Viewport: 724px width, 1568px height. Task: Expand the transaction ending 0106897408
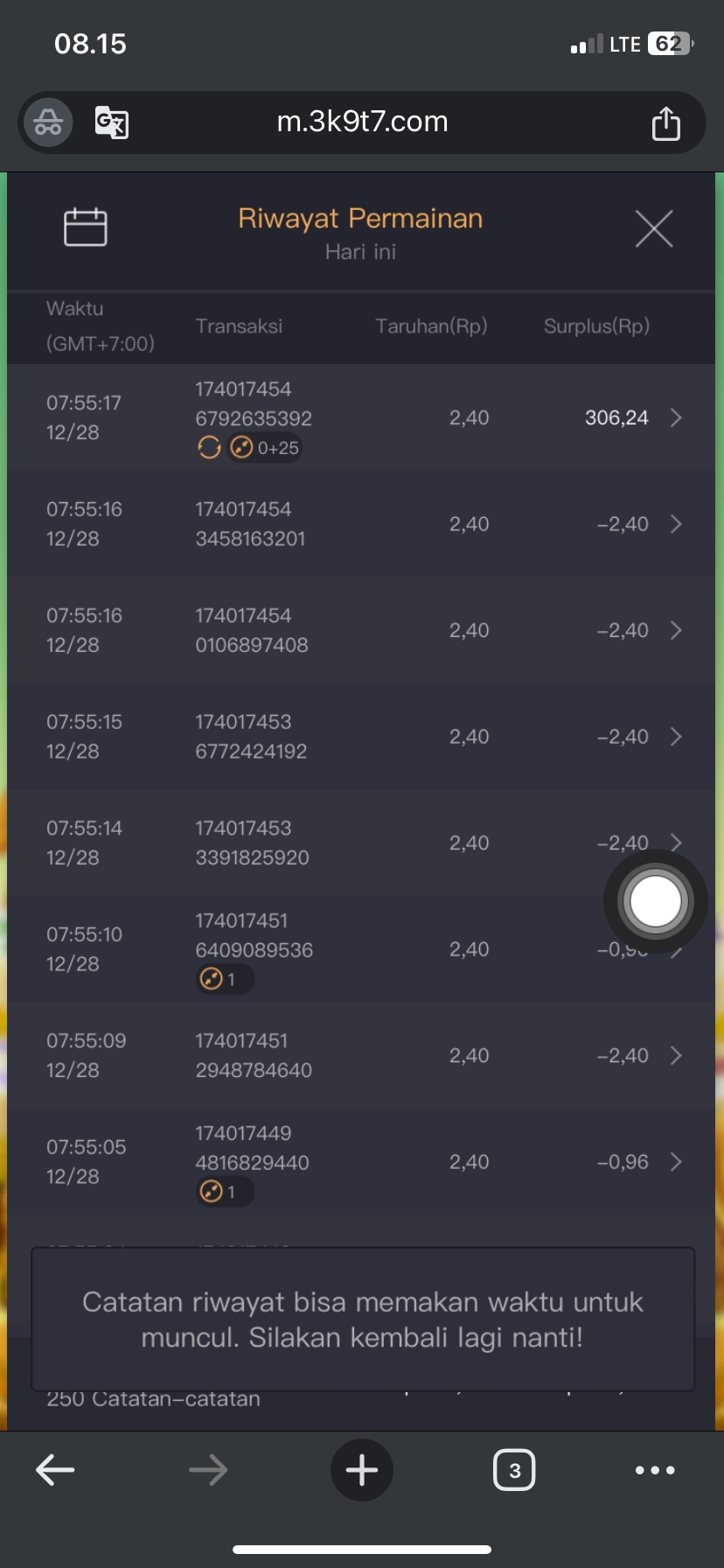[676, 631]
